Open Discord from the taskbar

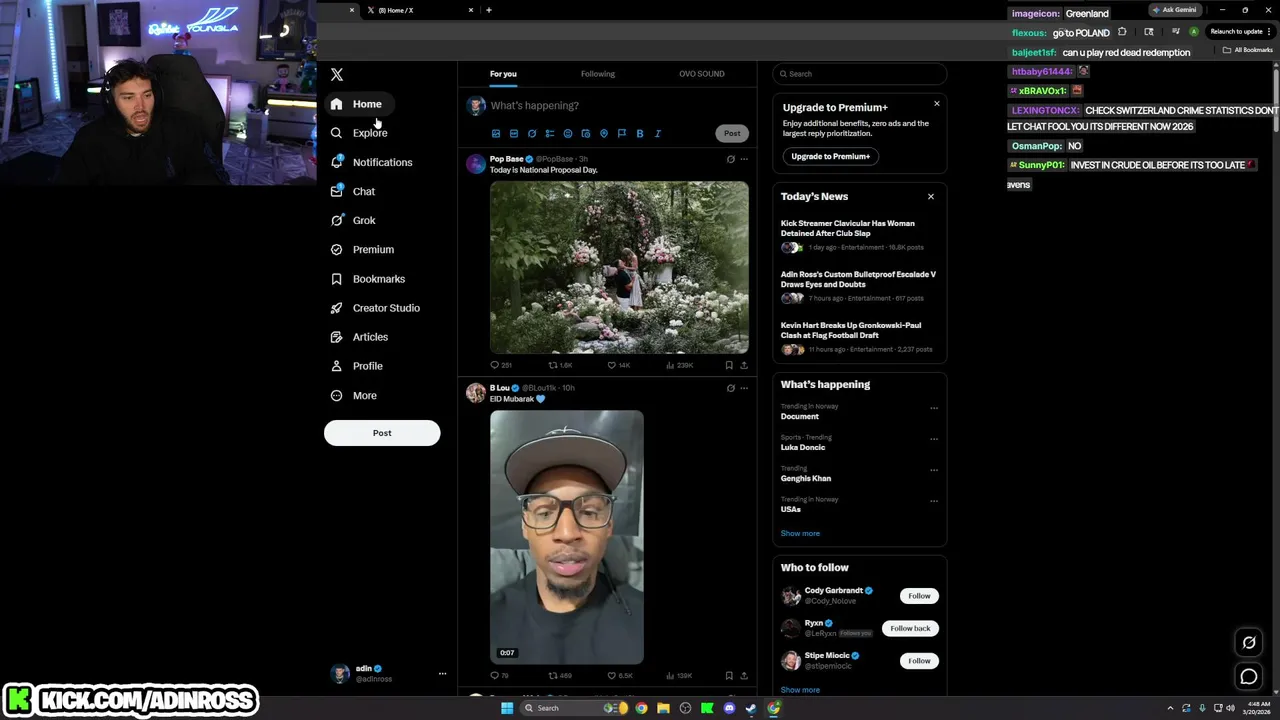pyautogui.click(x=729, y=708)
